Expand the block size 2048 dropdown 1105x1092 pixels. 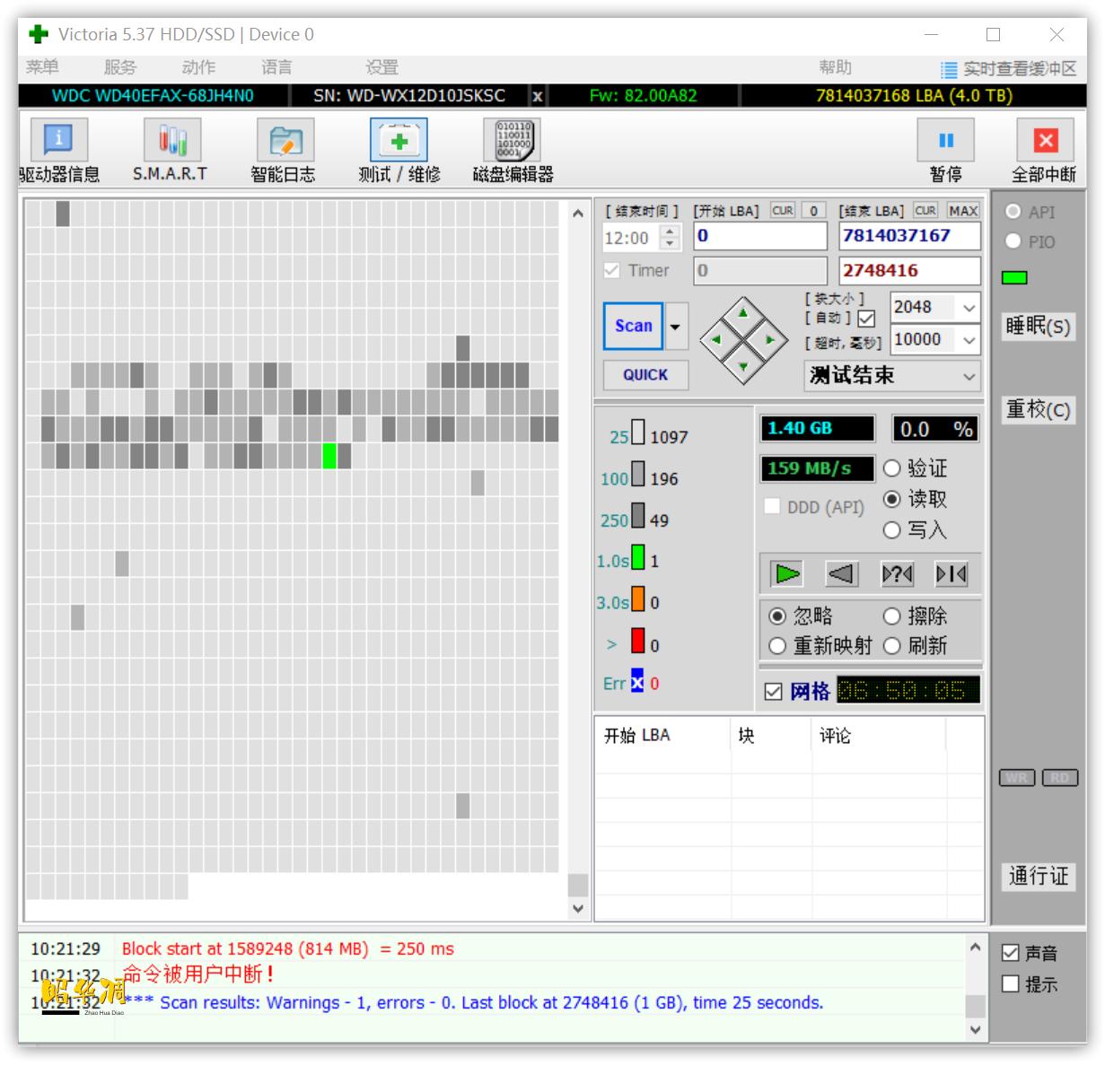coord(969,308)
